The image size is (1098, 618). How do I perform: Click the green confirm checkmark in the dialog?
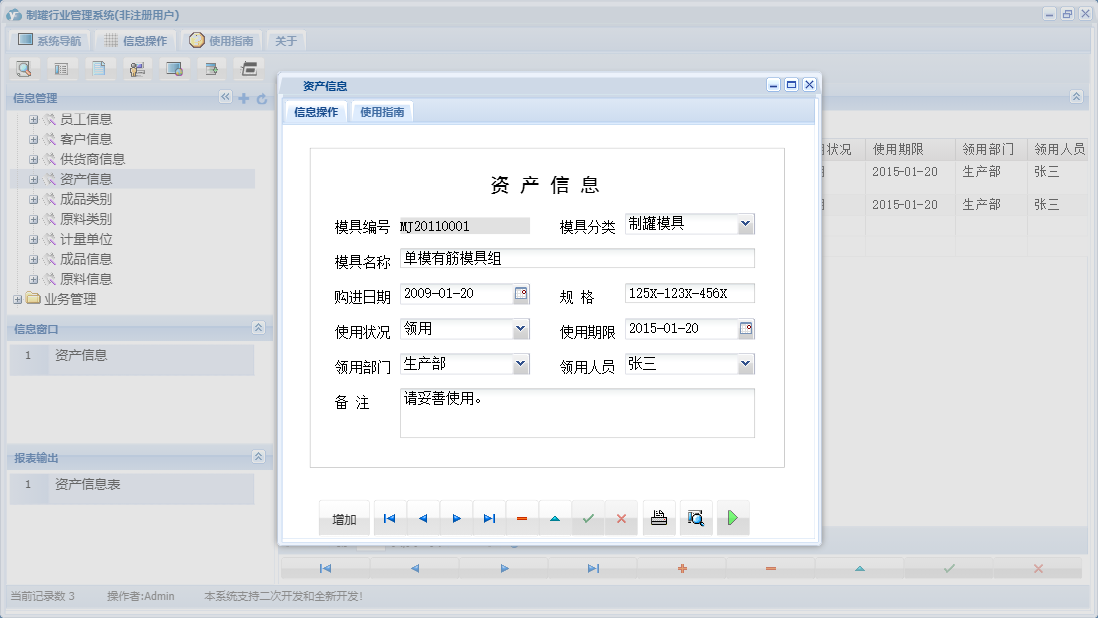click(587, 518)
